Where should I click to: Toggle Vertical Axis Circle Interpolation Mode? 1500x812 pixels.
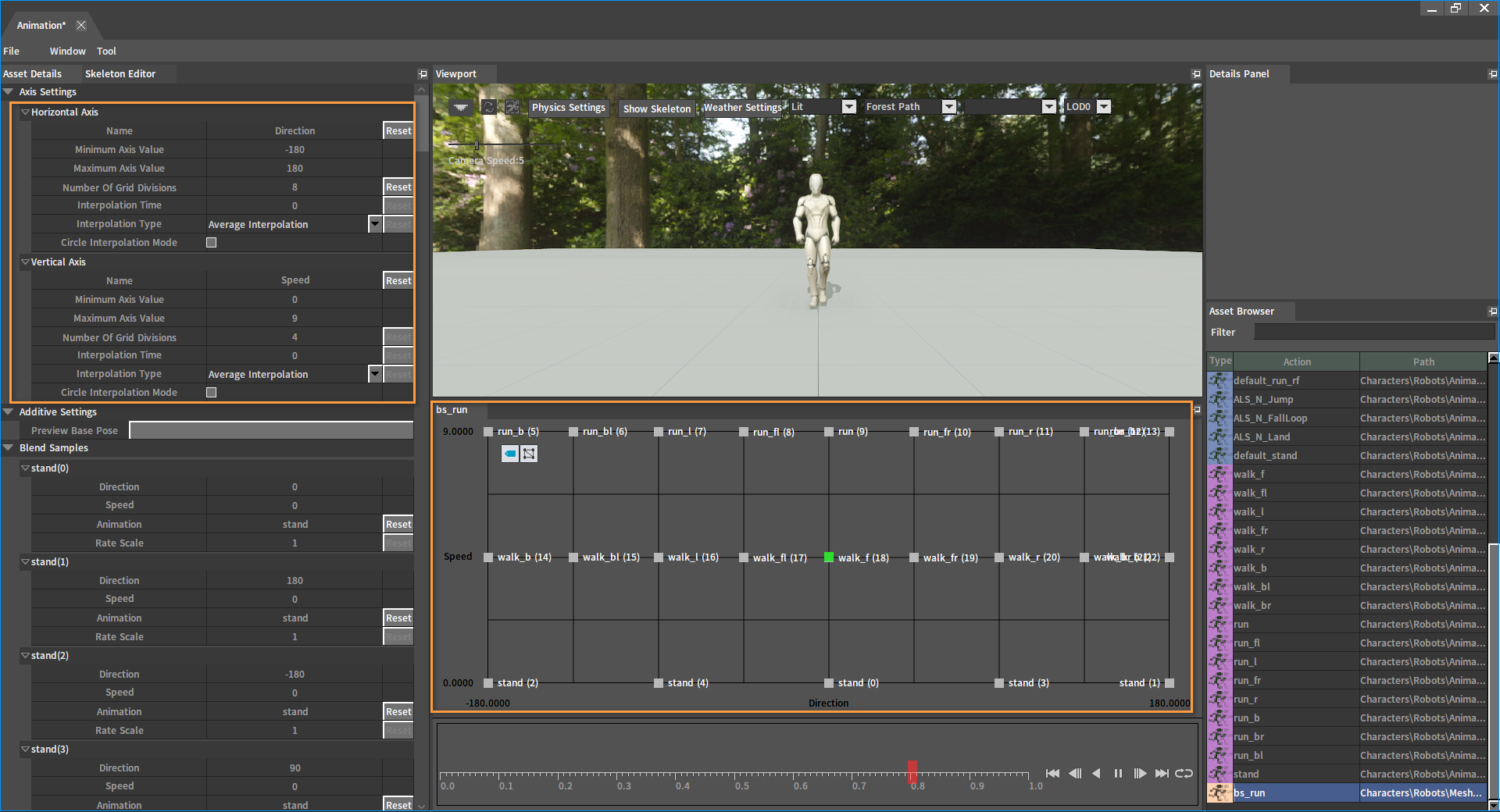tap(211, 393)
